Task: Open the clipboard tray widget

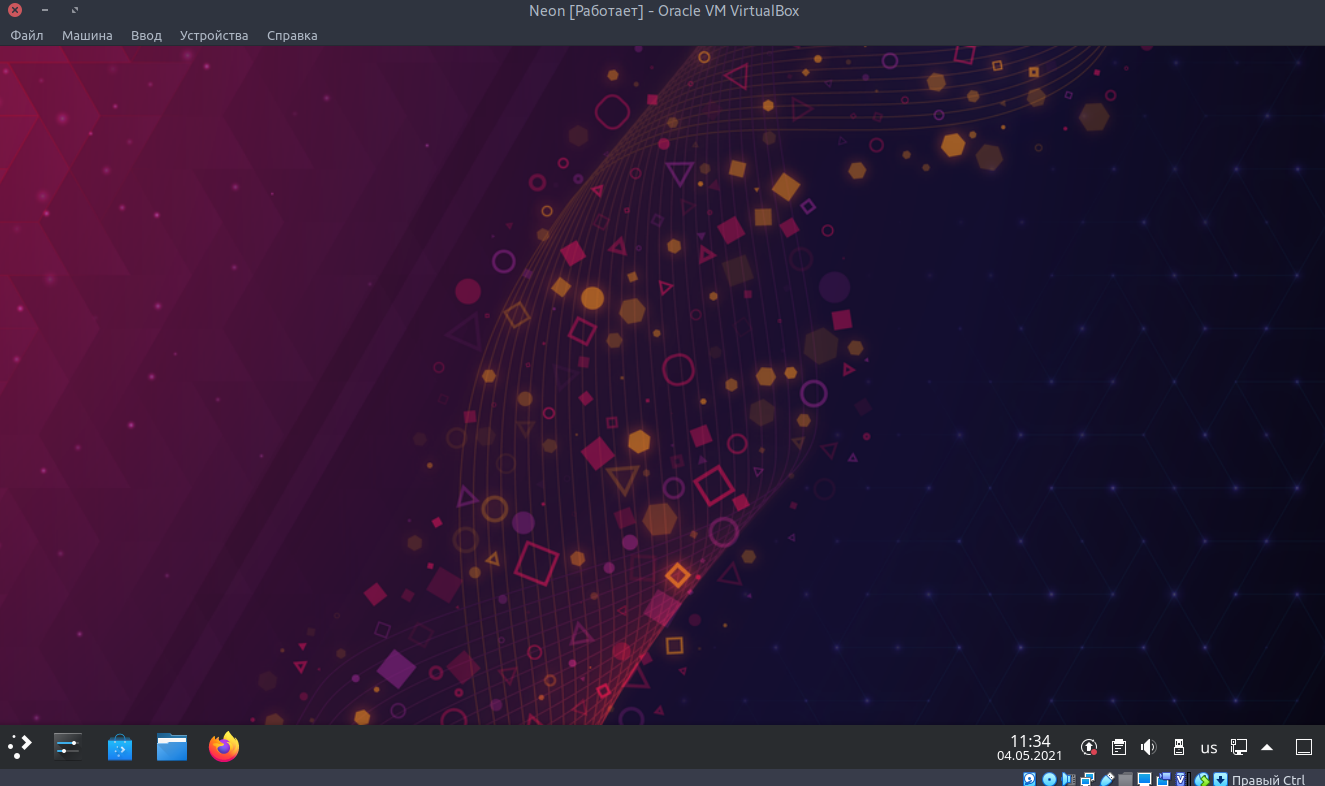Action: point(1119,747)
